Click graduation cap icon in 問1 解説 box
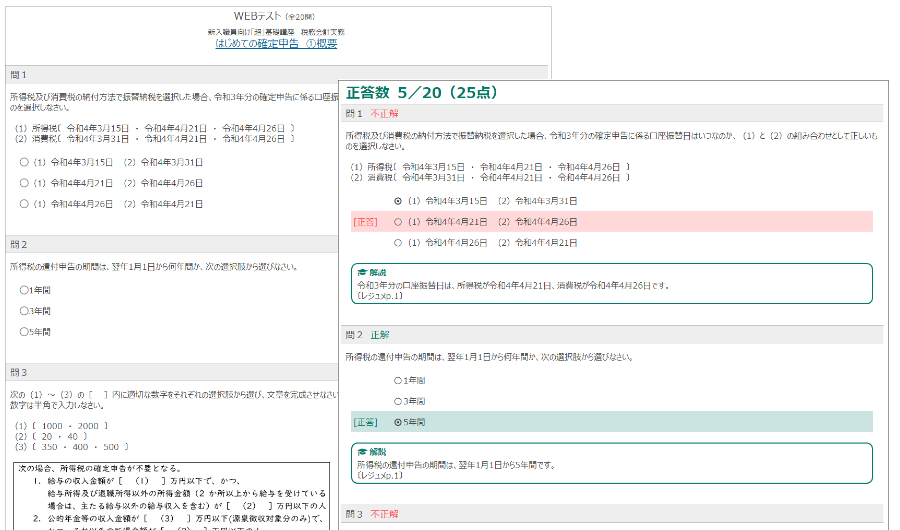The width and height of the screenshot is (900, 530). pos(362,272)
